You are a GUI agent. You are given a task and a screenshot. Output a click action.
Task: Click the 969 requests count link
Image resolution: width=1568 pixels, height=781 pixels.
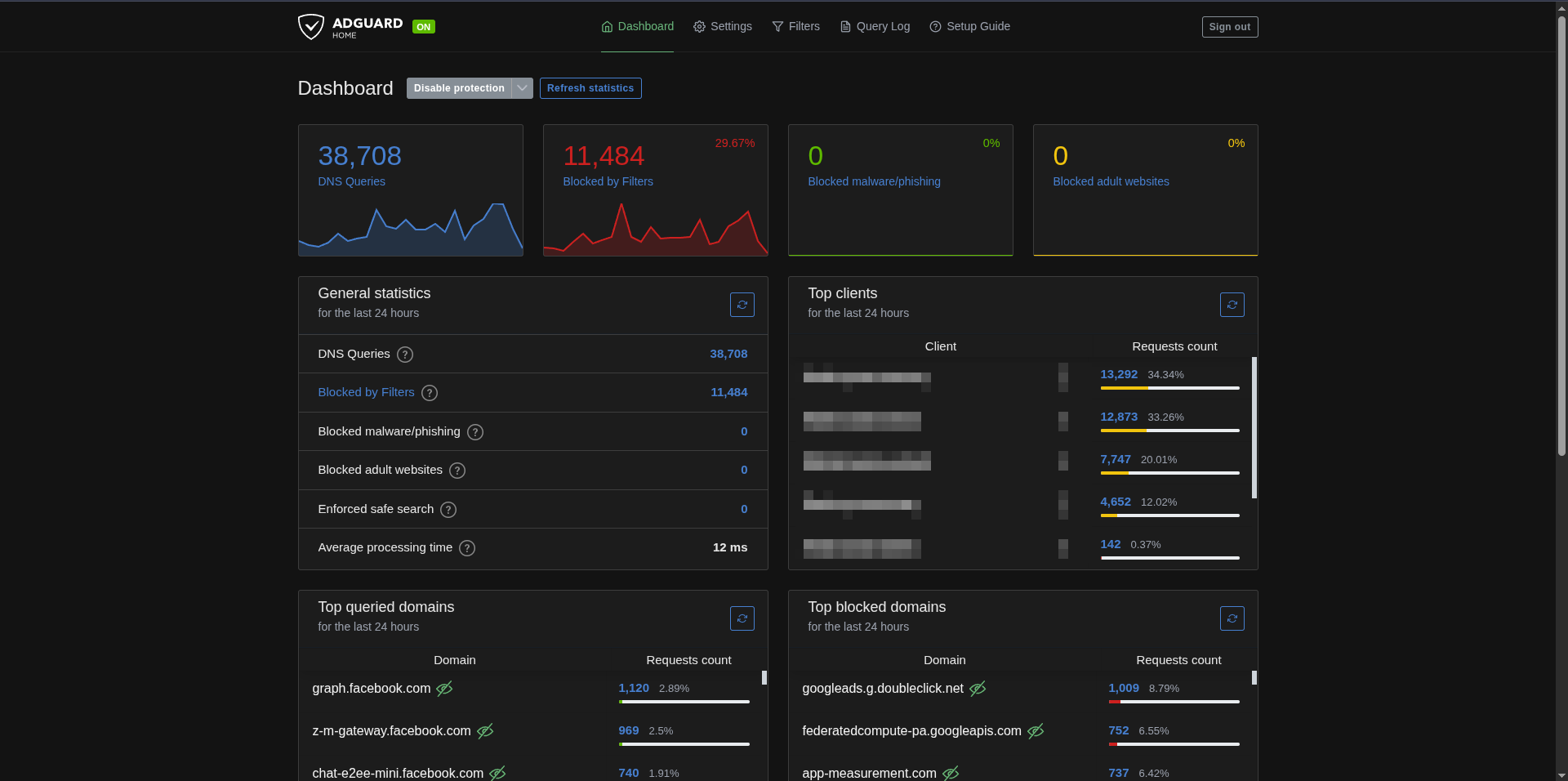point(629,730)
